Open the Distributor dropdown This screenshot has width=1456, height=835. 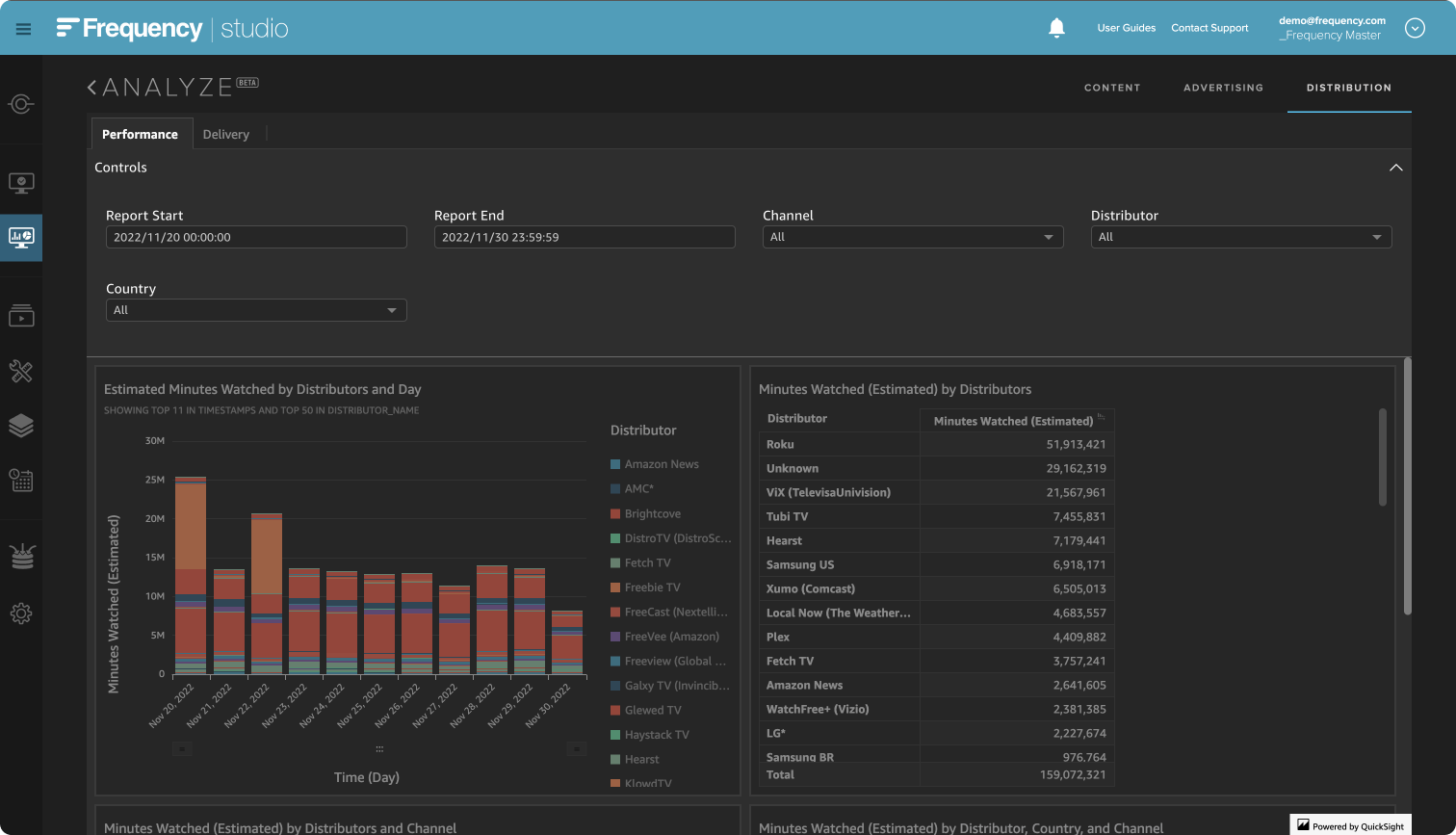pyautogui.click(x=1241, y=237)
